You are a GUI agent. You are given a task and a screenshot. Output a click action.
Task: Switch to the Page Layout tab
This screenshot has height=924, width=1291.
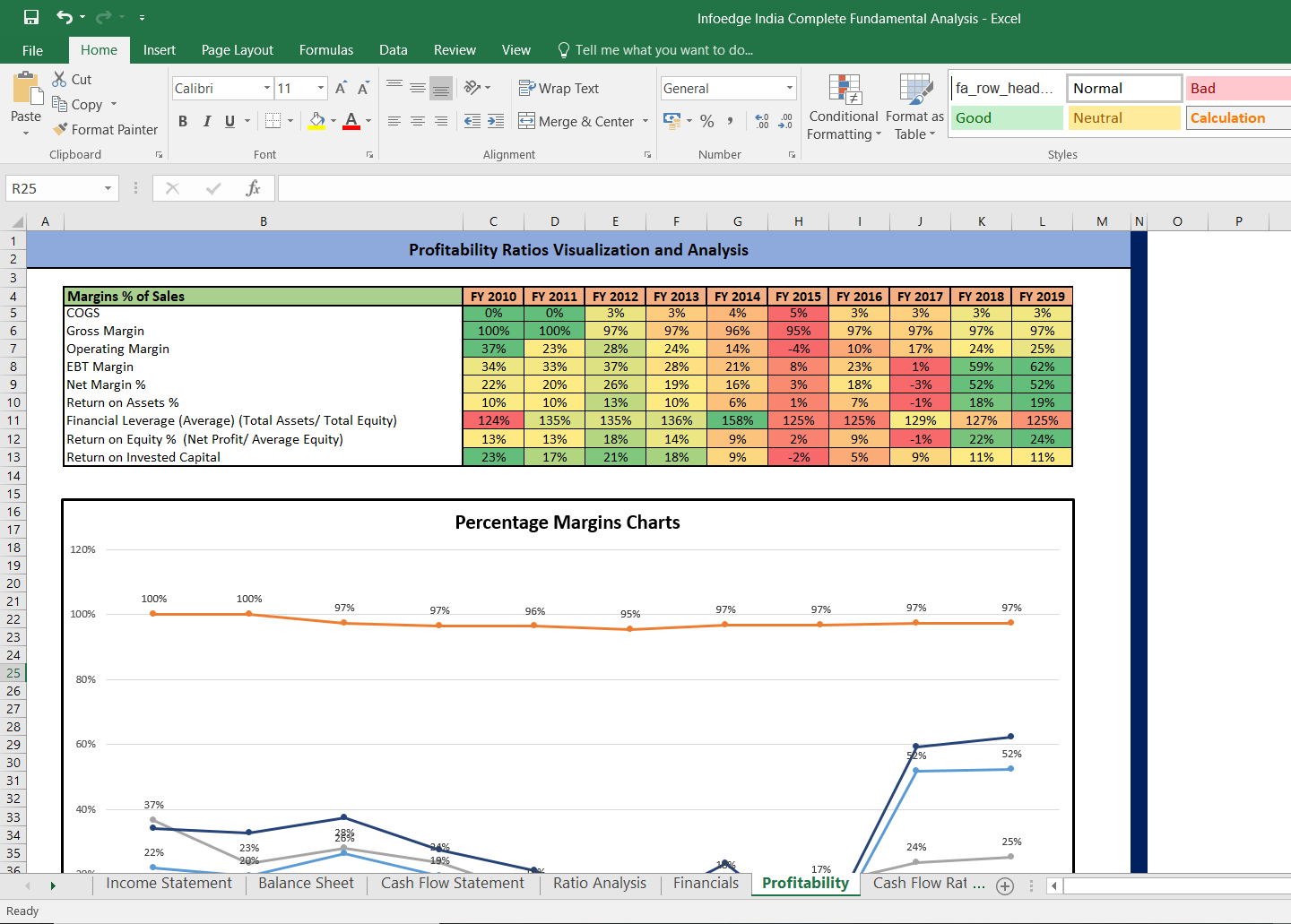pos(238,50)
